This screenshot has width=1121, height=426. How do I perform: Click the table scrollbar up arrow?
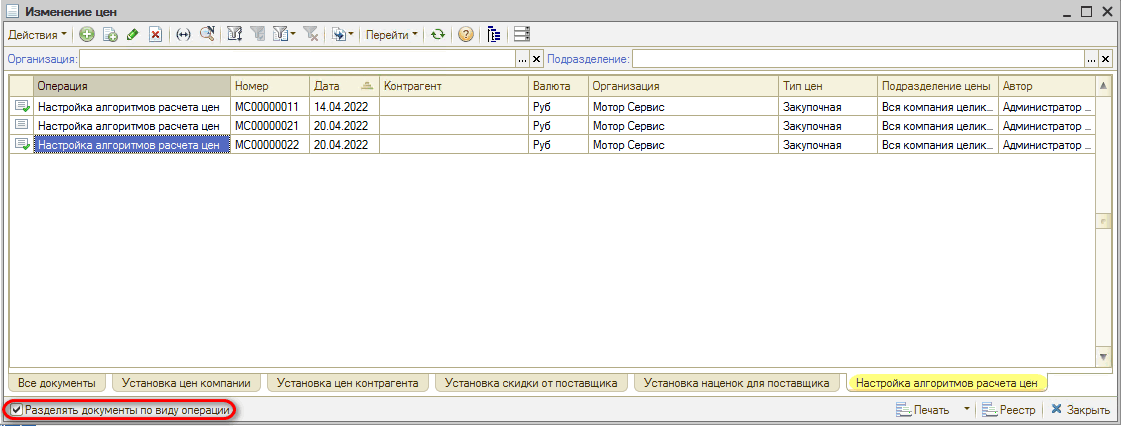click(x=1102, y=86)
